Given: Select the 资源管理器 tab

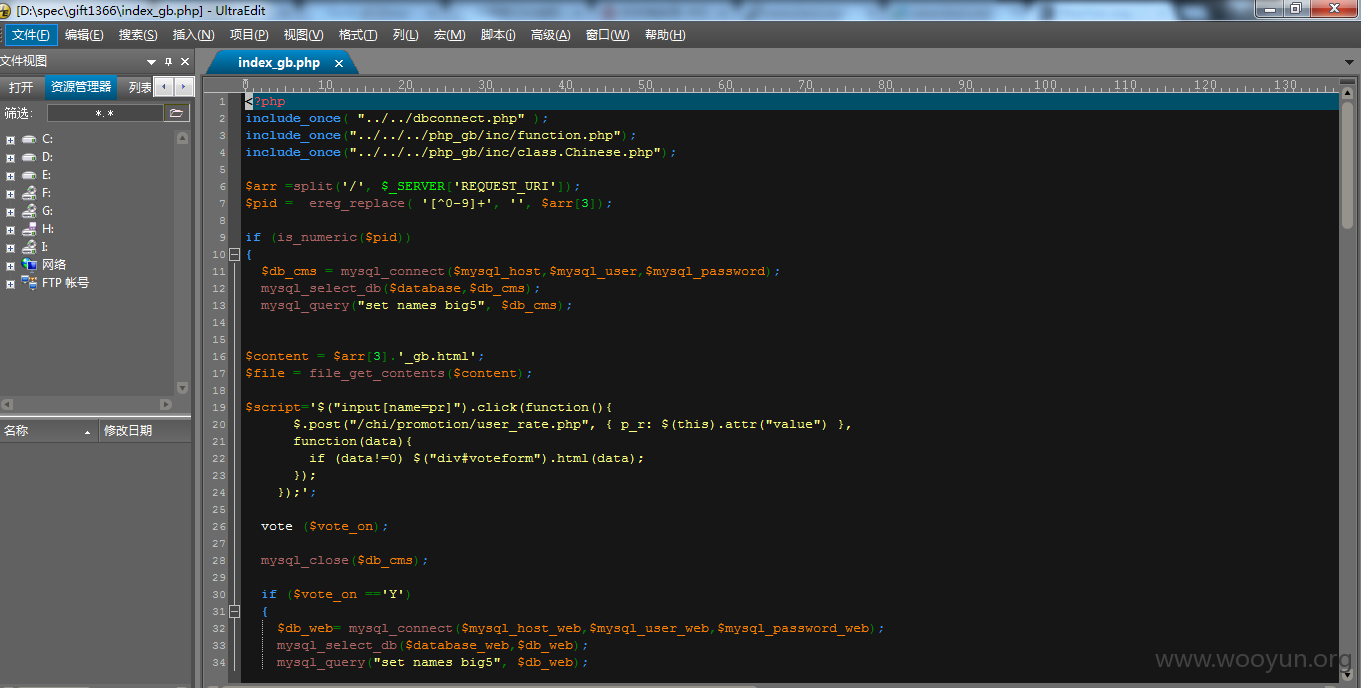Looking at the screenshot, I should tap(81, 87).
